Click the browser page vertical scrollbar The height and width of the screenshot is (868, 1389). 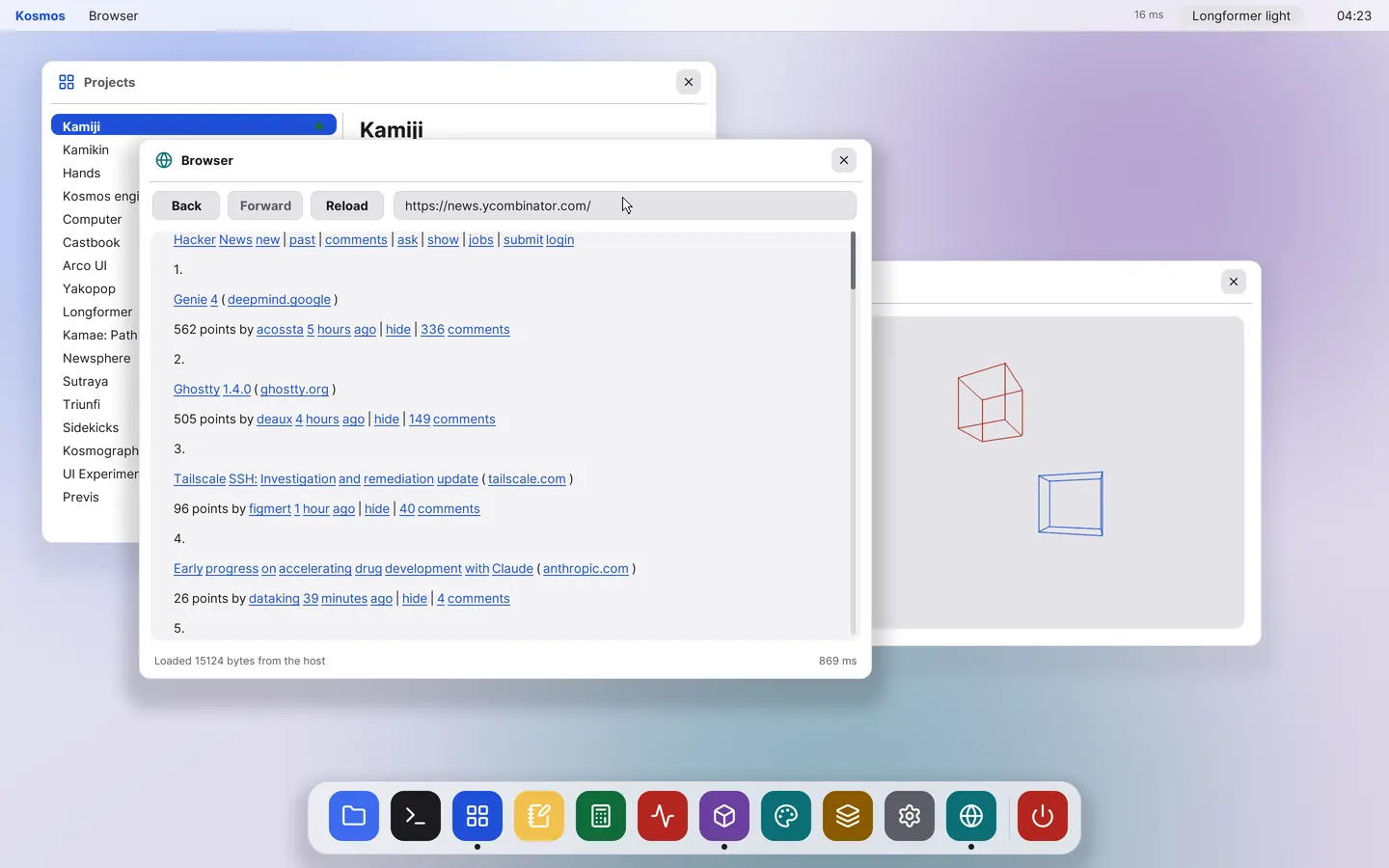point(853,260)
